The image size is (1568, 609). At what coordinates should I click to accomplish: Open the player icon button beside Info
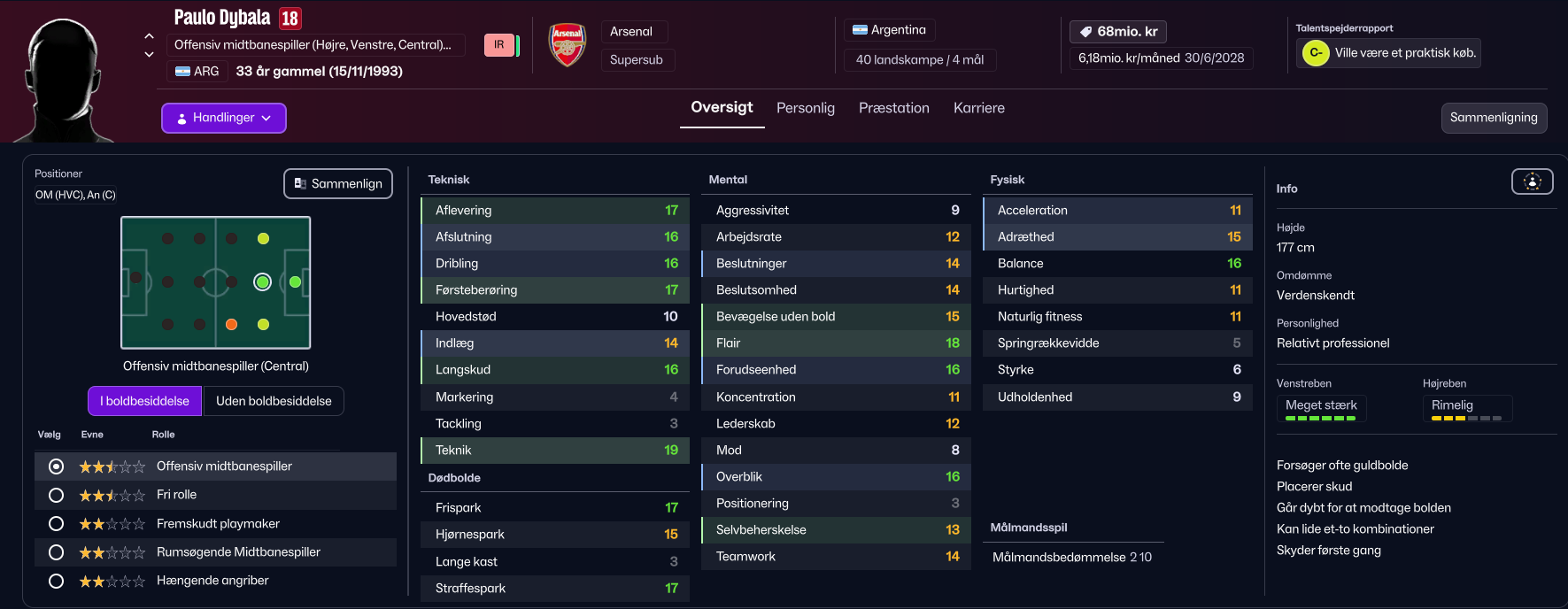click(x=1532, y=181)
